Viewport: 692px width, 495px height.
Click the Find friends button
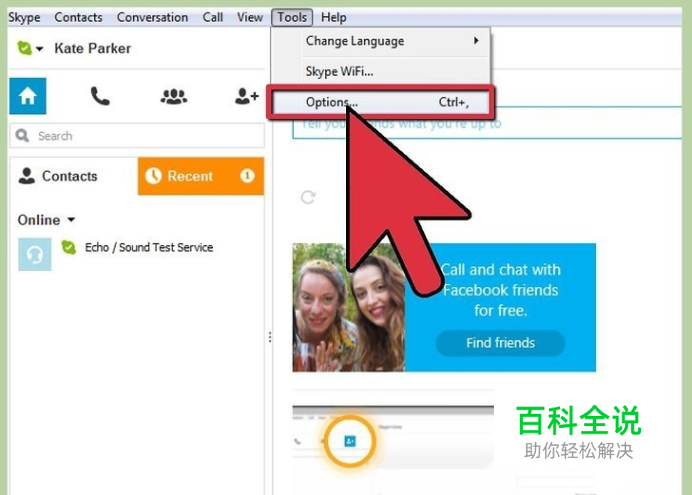click(x=500, y=343)
